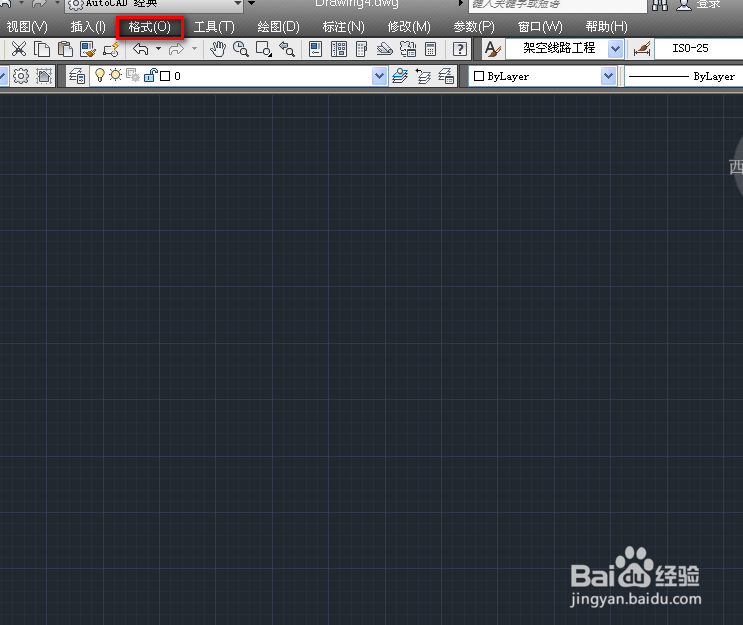Screen dimensions: 743x625
Task: Click the Text Style A icon
Action: point(493,49)
